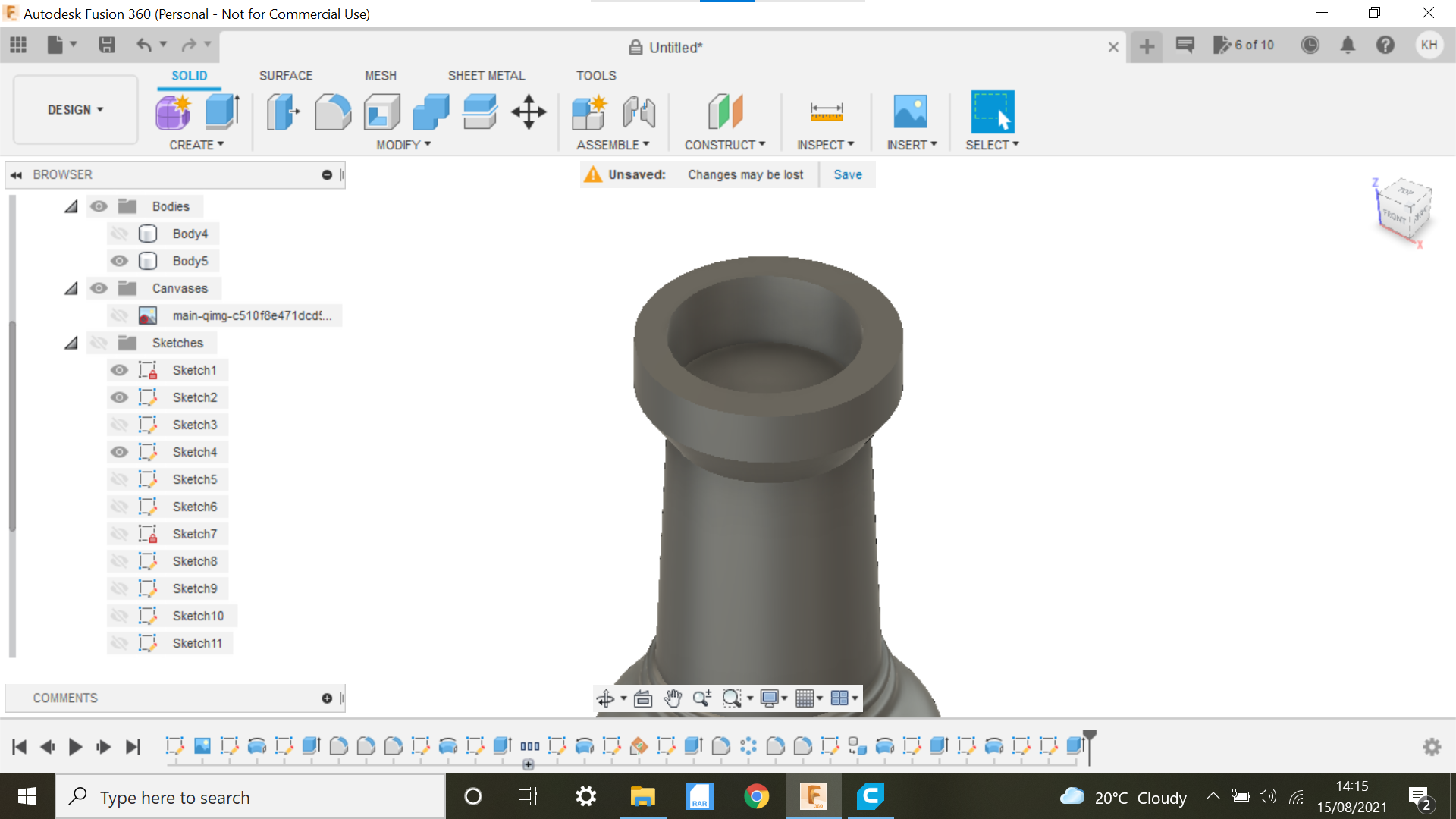The width and height of the screenshot is (1456, 819).
Task: Collapse the Sketches folder tree
Action: pos(71,343)
